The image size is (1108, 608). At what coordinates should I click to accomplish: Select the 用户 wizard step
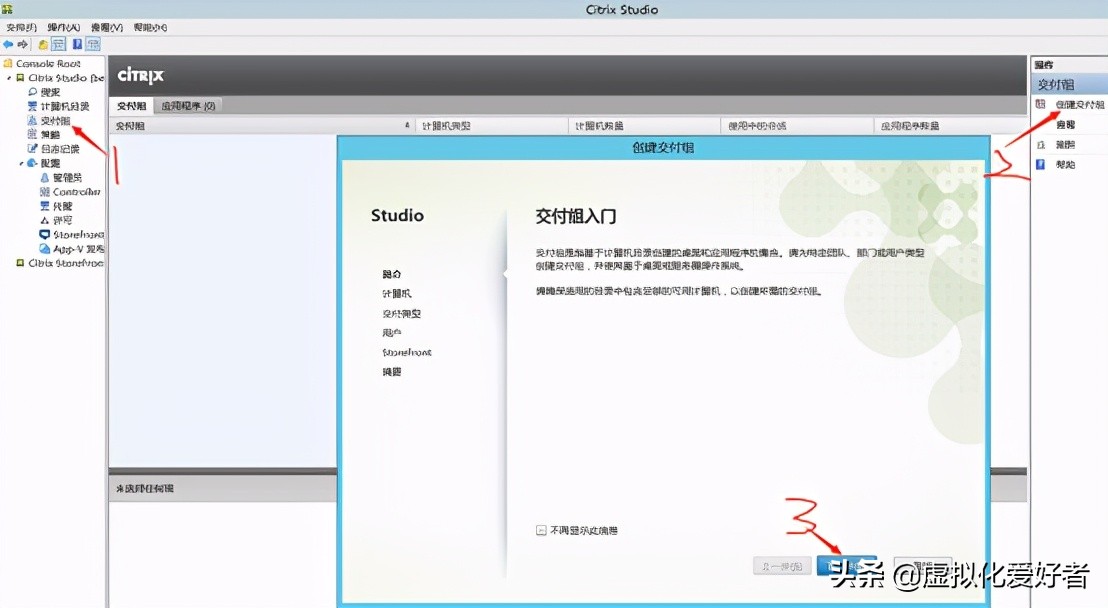point(391,333)
